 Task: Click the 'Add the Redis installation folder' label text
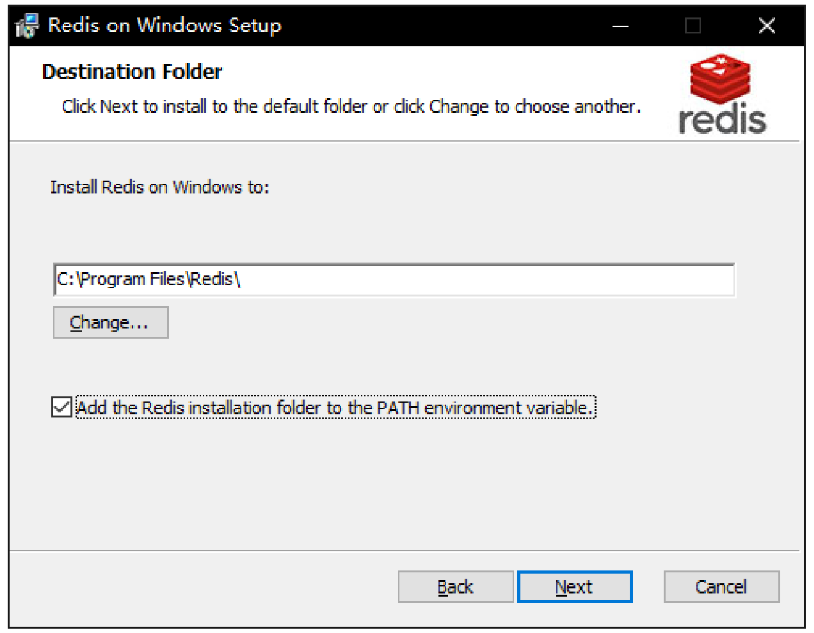pyautogui.click(x=335, y=408)
